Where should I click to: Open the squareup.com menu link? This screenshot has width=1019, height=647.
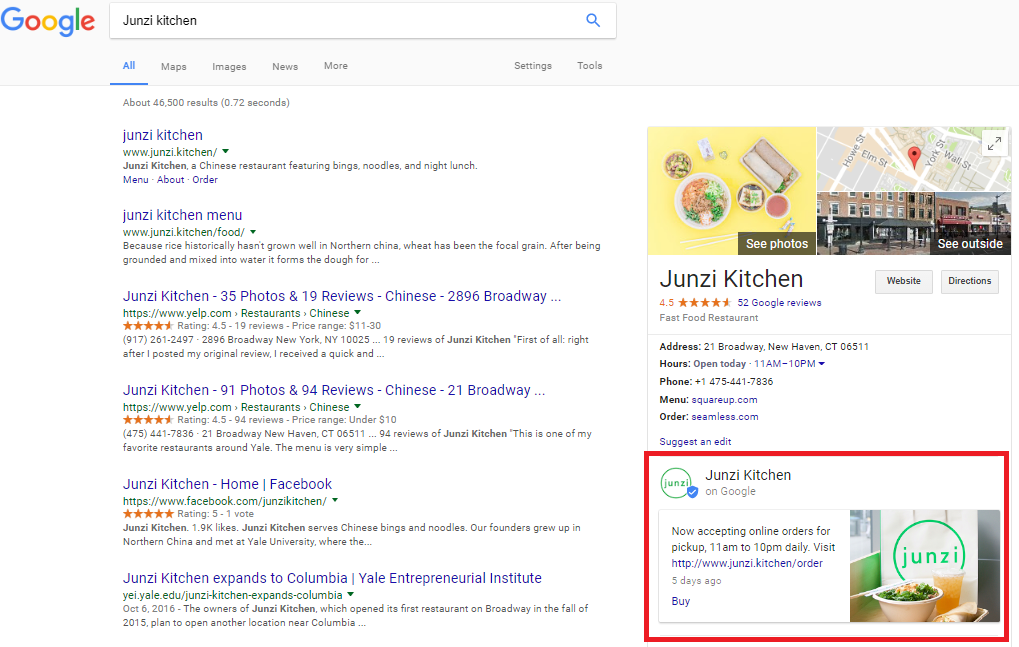pos(724,400)
